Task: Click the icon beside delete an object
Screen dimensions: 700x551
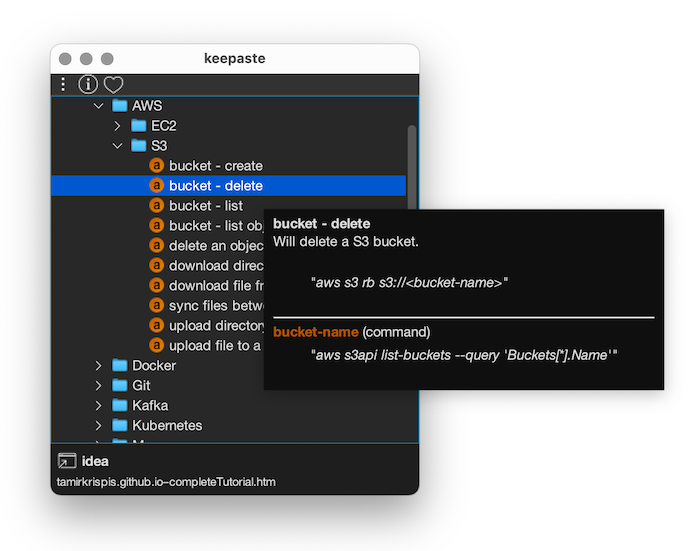Action: coord(156,245)
